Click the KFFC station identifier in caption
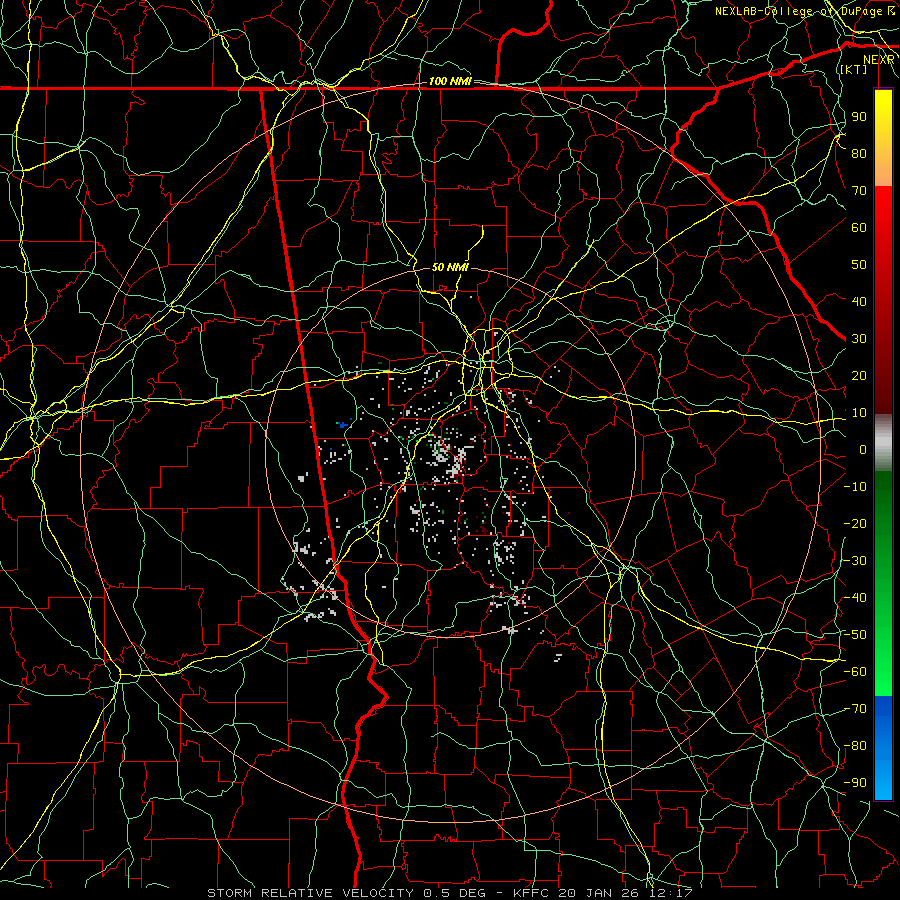Image resolution: width=900 pixels, height=900 pixels. pos(531,893)
